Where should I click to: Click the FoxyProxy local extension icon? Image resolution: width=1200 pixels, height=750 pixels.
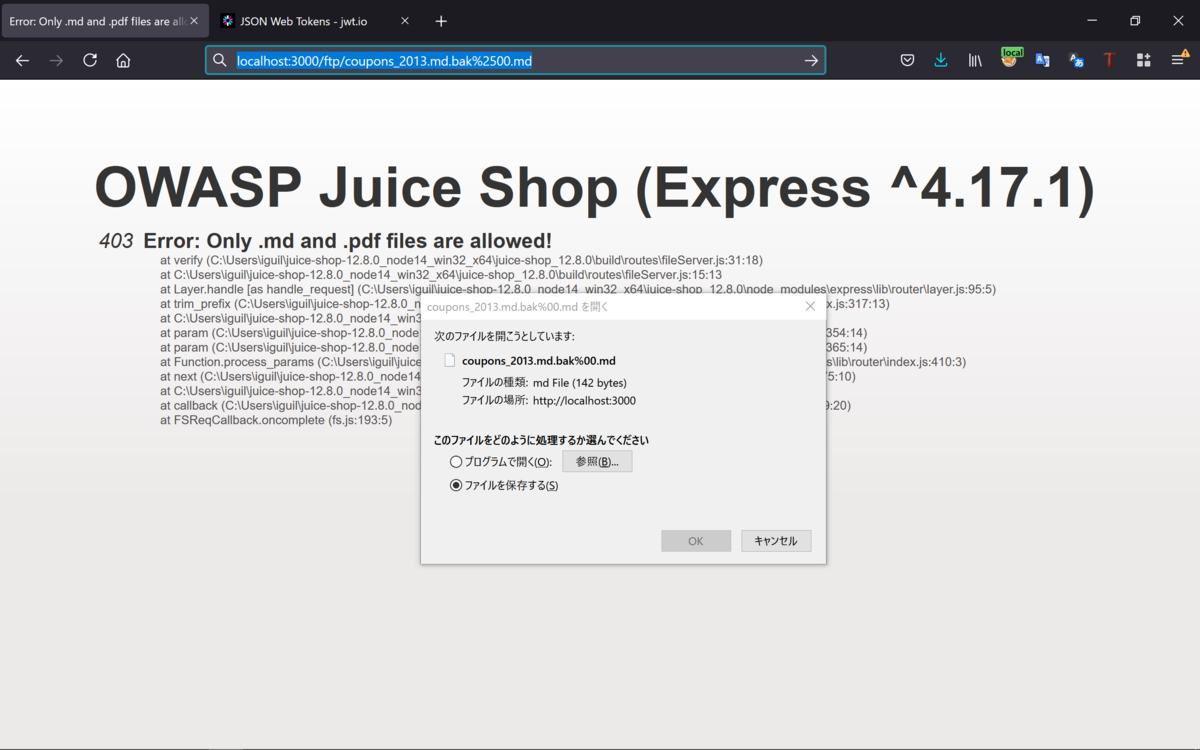pyautogui.click(x=1010, y=58)
